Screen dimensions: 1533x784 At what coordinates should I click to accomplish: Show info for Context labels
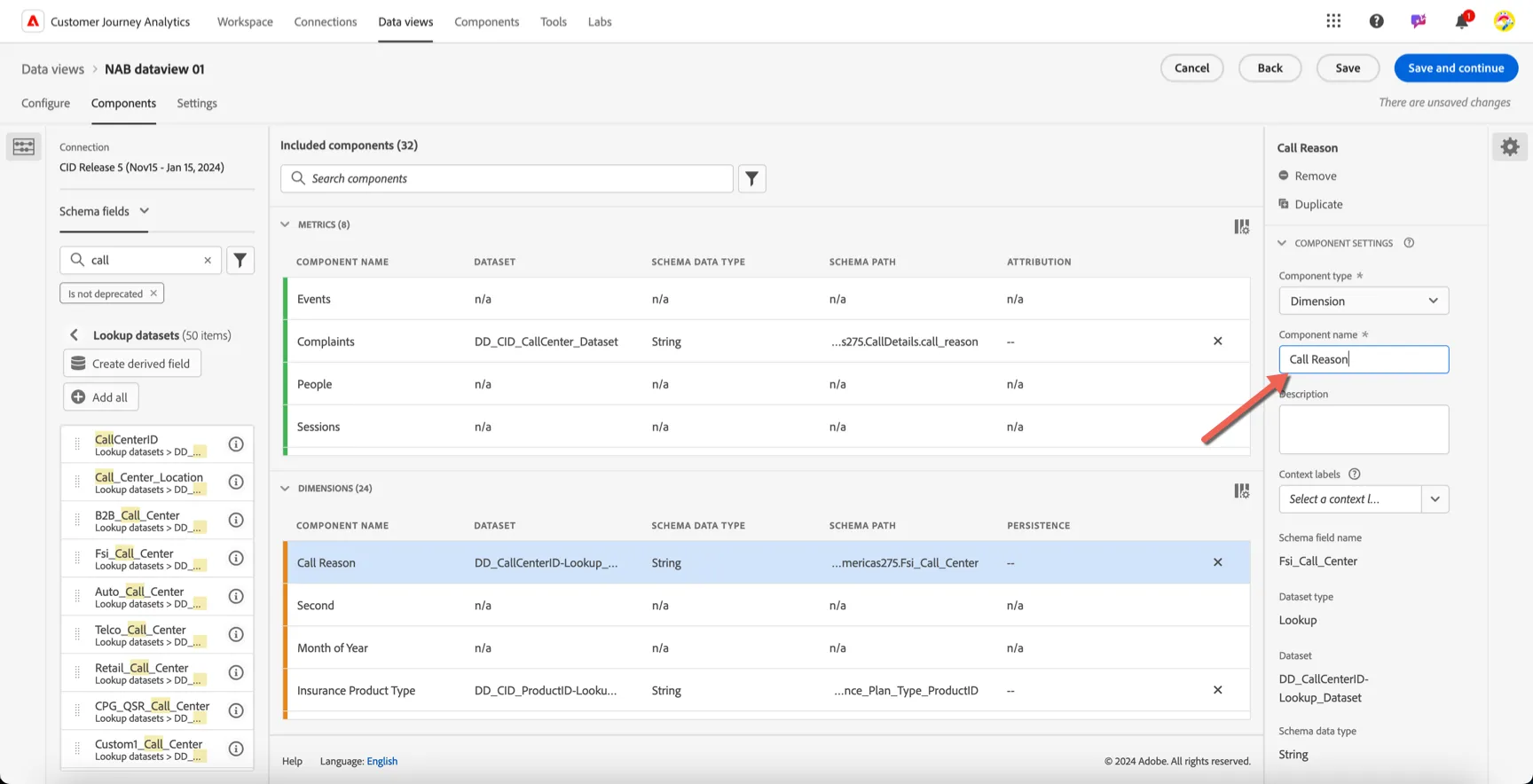coord(1354,474)
